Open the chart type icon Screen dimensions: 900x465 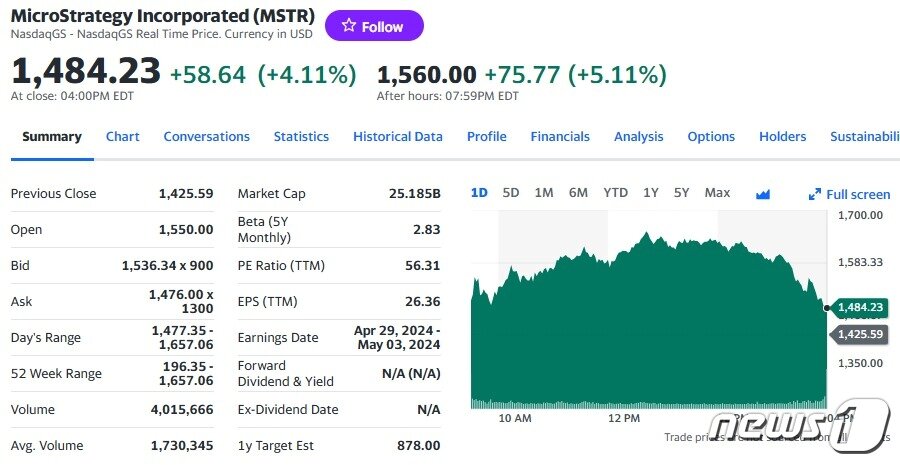[x=763, y=194]
